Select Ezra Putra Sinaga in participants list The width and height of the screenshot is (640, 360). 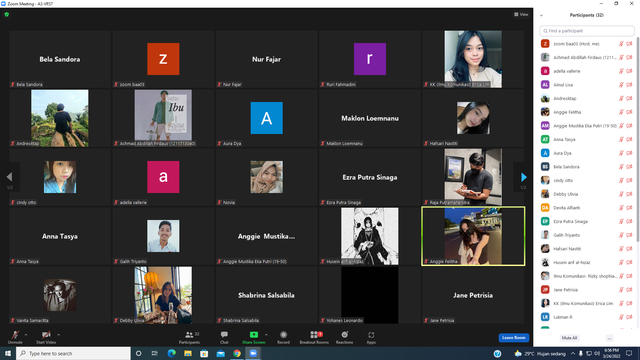click(x=587, y=221)
